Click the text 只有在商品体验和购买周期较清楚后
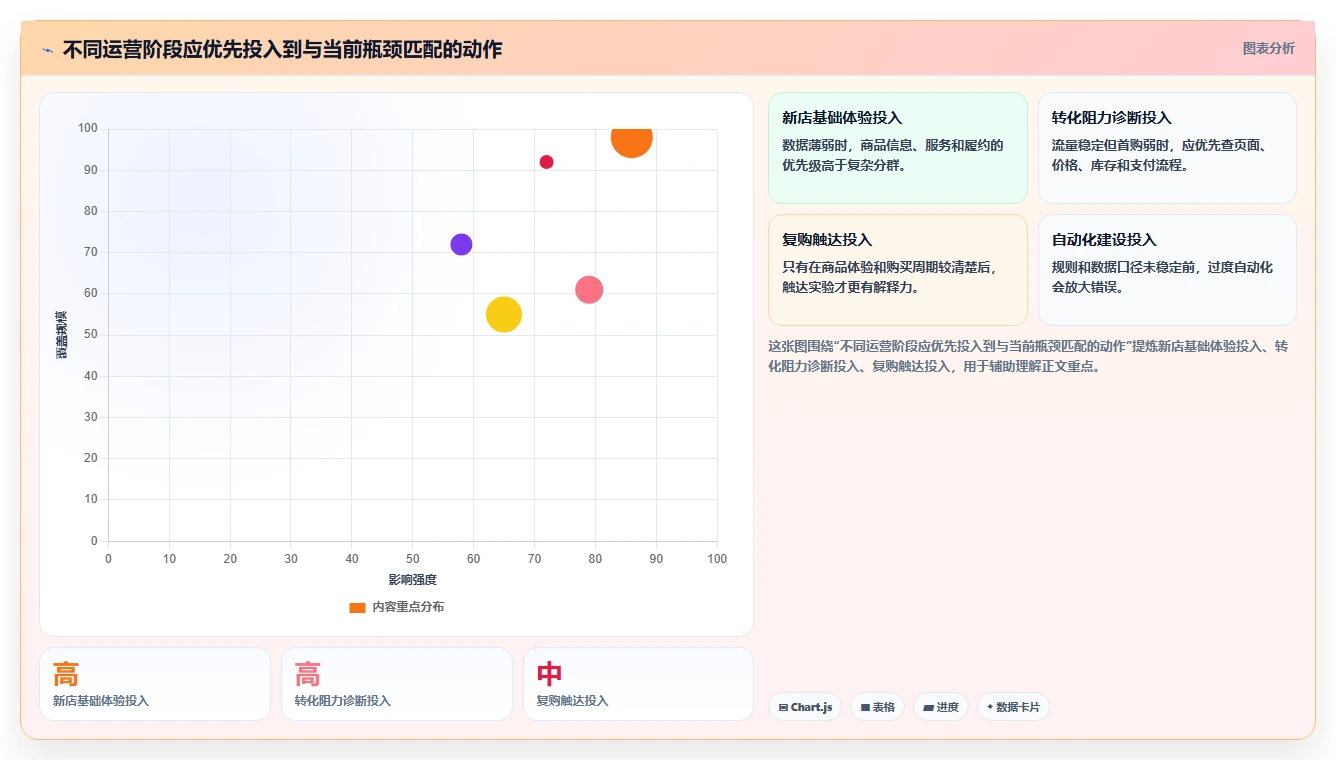Viewport: 1336px width, 760px height. point(889,277)
